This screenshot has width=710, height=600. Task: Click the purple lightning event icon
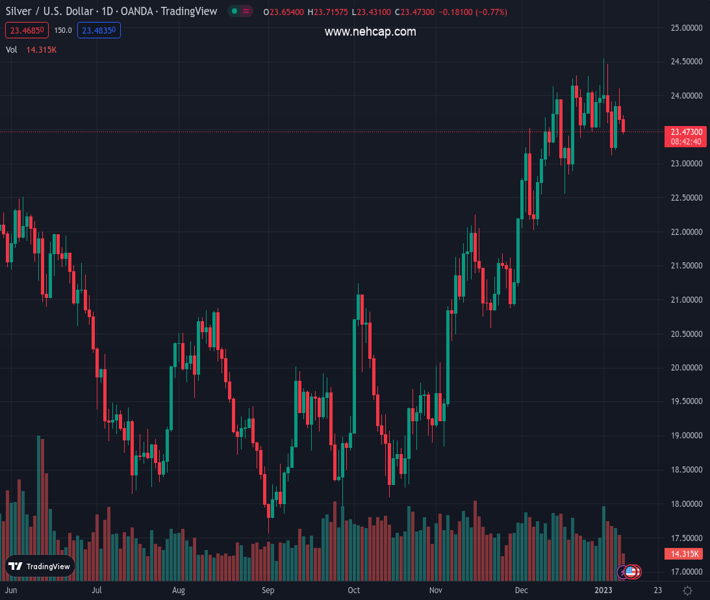point(622,572)
